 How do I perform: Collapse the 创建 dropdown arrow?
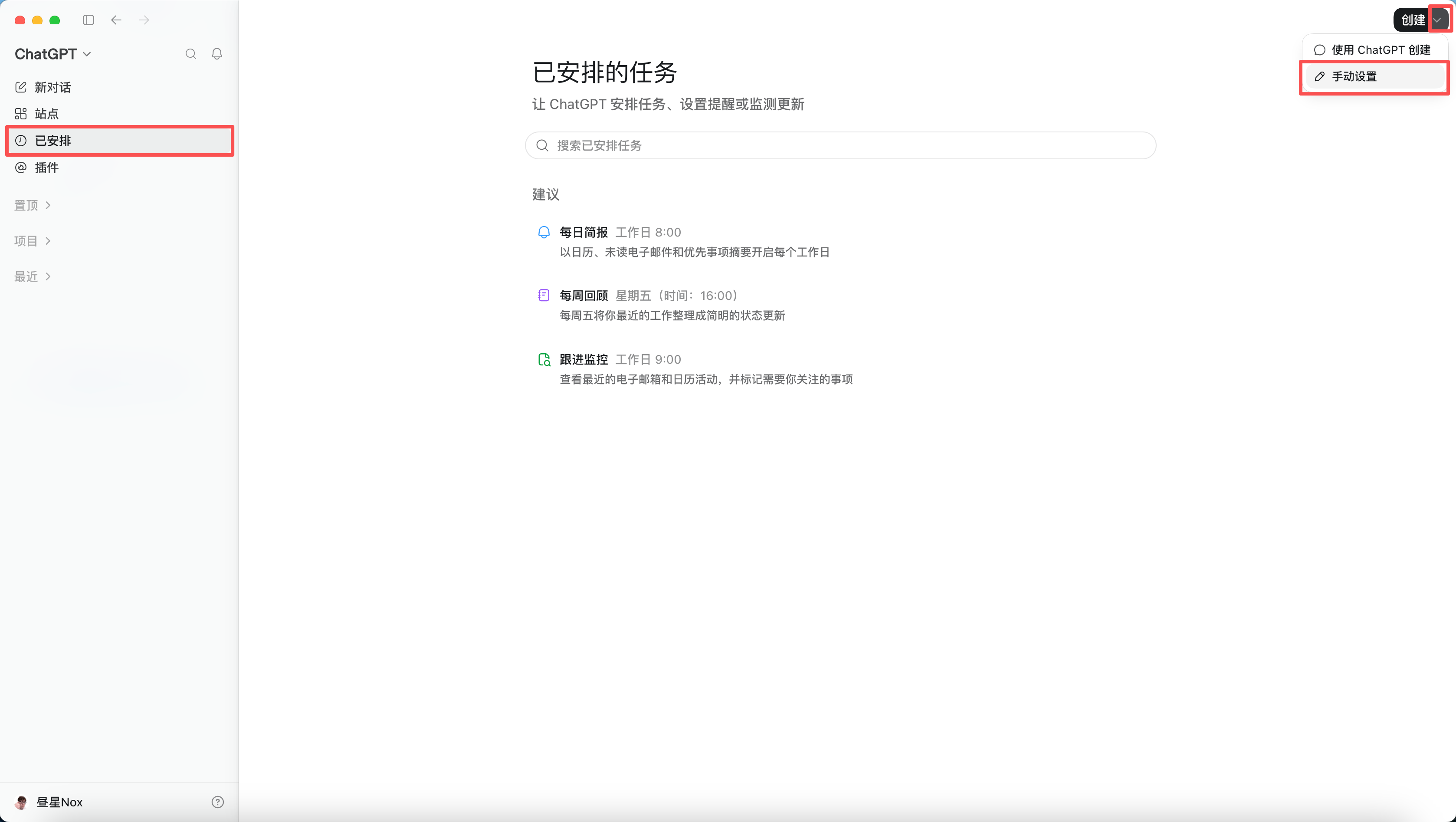click(1437, 20)
